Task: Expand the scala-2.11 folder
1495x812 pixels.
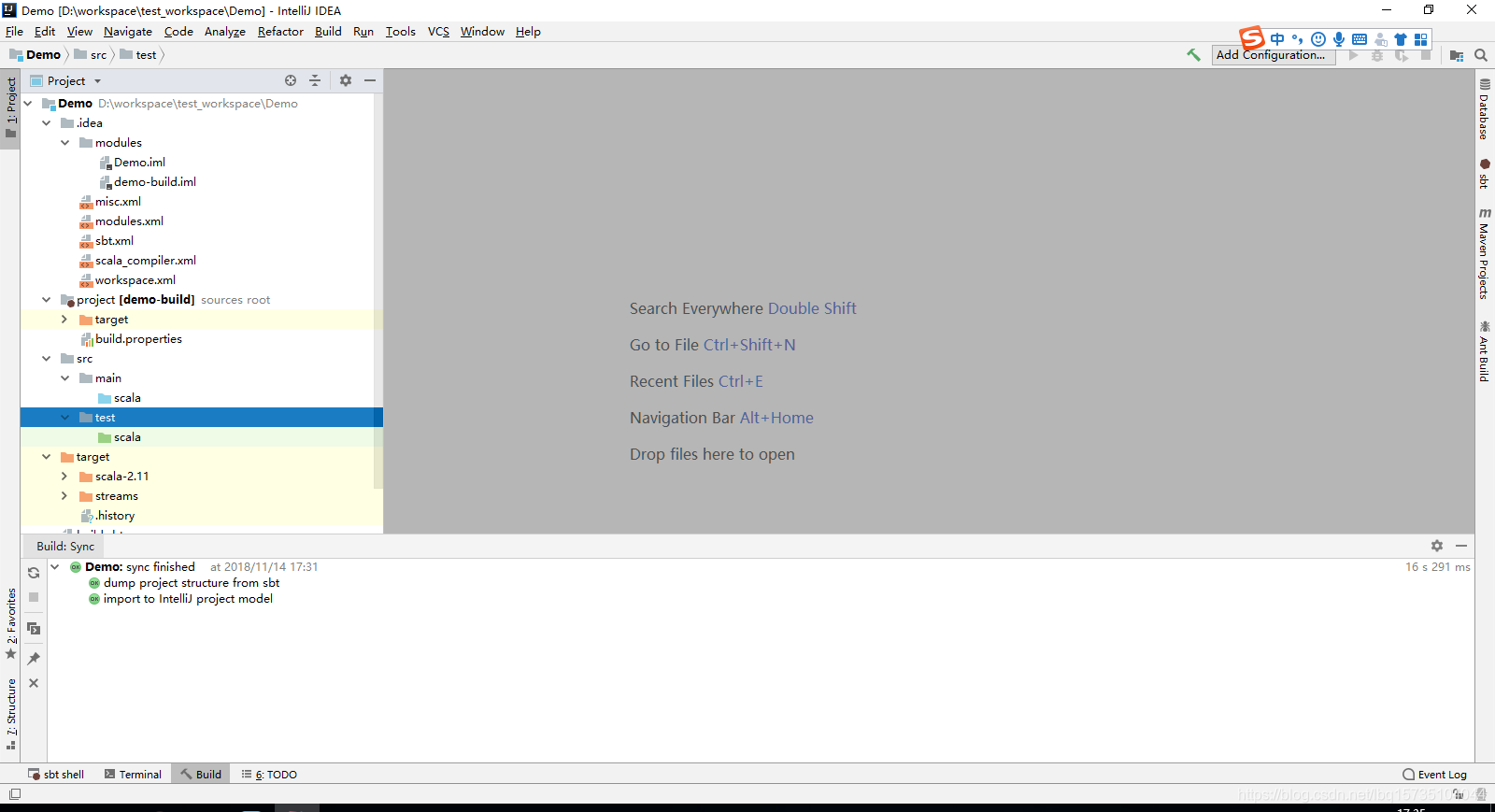Action: [64, 477]
